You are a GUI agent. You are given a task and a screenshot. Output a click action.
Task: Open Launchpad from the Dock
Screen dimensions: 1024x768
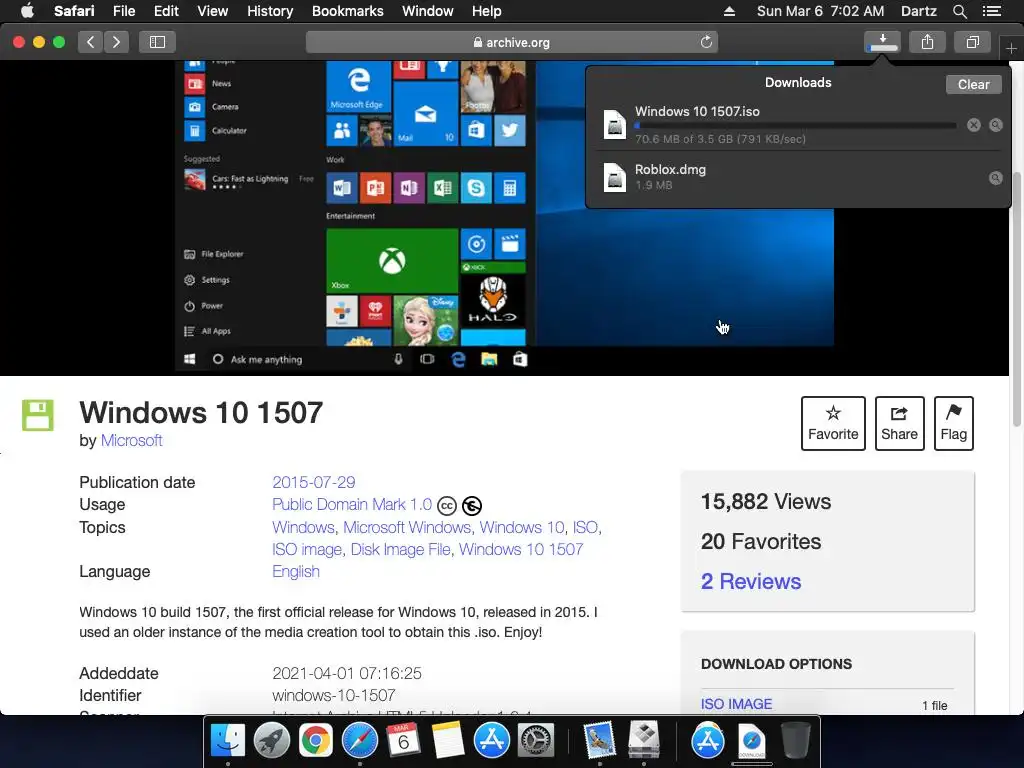coord(272,741)
